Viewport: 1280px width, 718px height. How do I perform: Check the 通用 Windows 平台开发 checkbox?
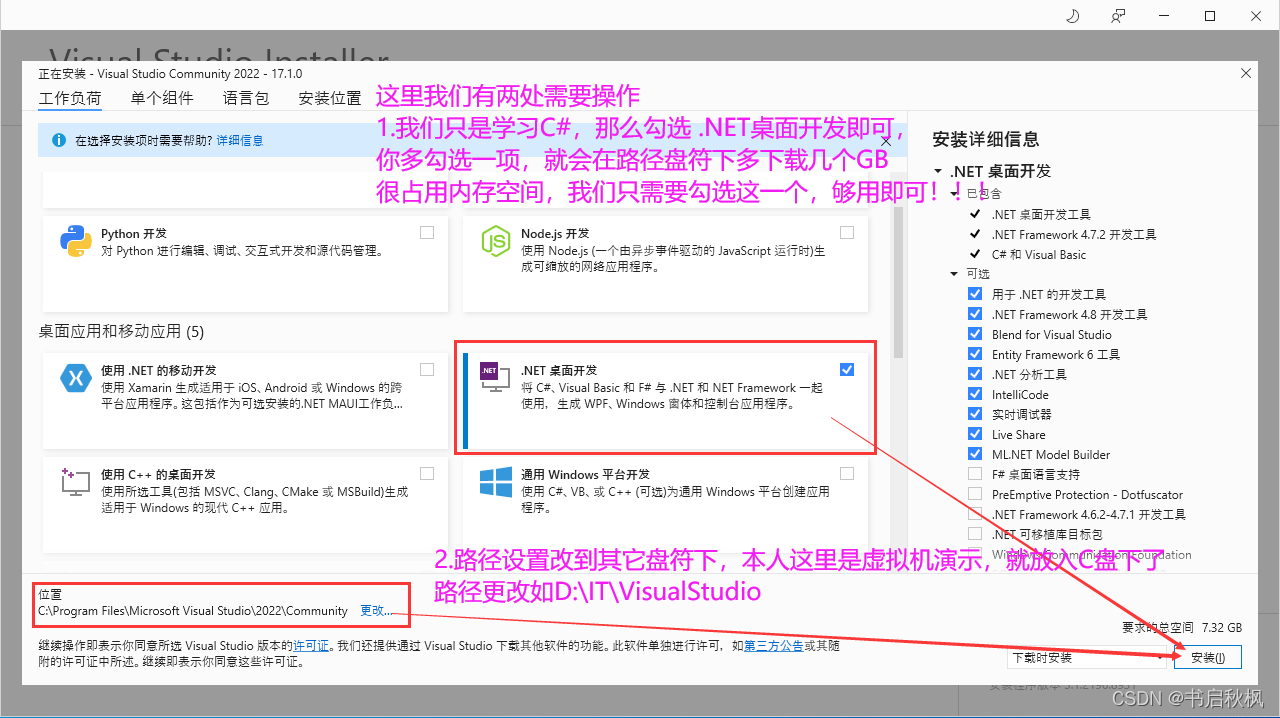point(847,473)
